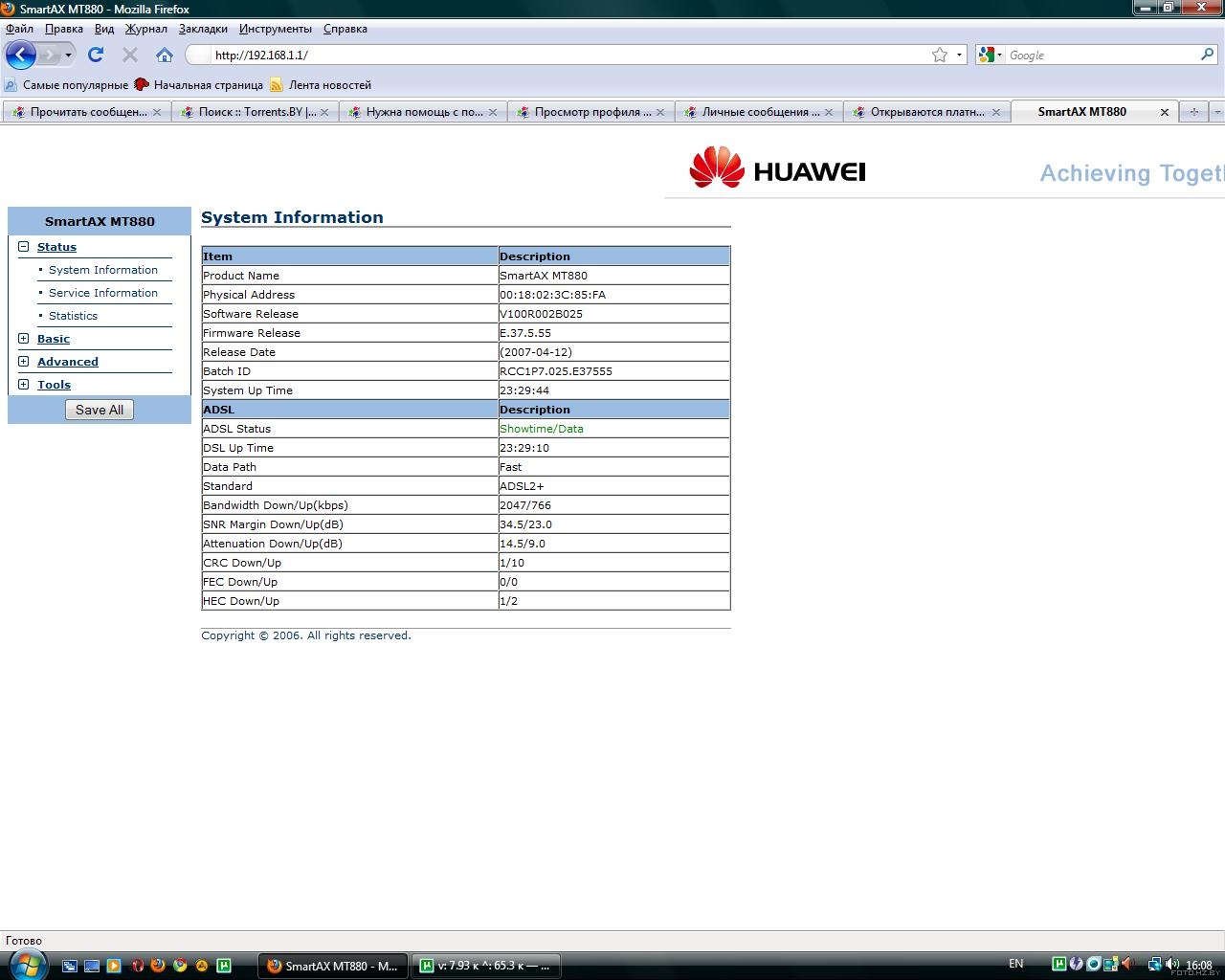
Task: Click the bandwidth value 2047/766
Action: tap(525, 505)
